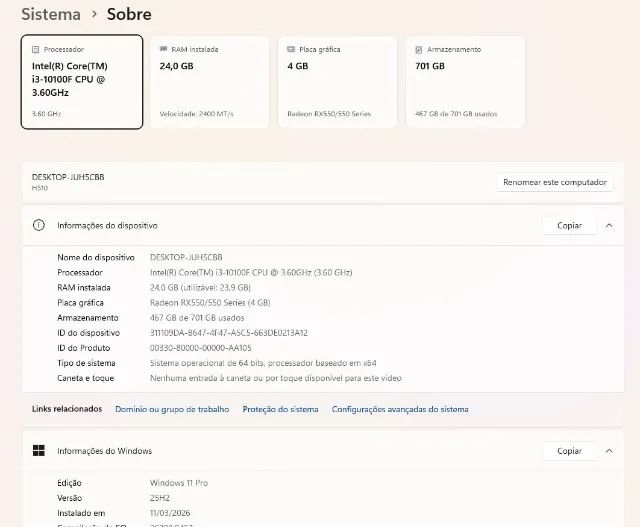Click the Windows logo icon
Screen dimensions: 640x527
click(x=39, y=451)
